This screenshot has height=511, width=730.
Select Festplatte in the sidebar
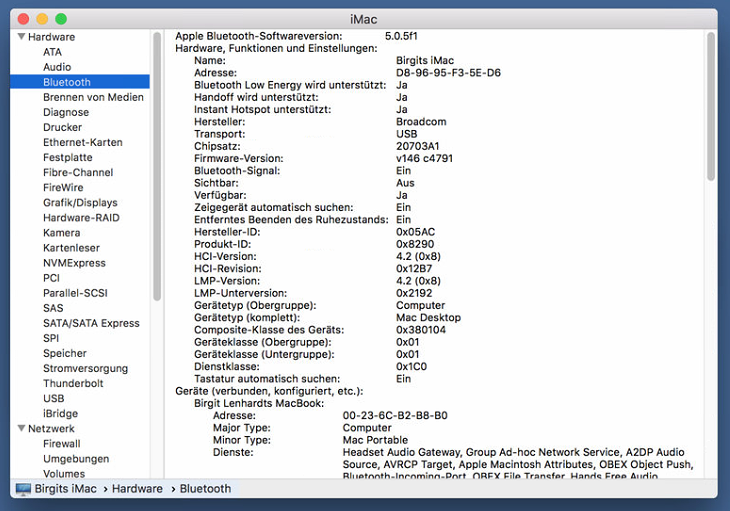click(68, 157)
